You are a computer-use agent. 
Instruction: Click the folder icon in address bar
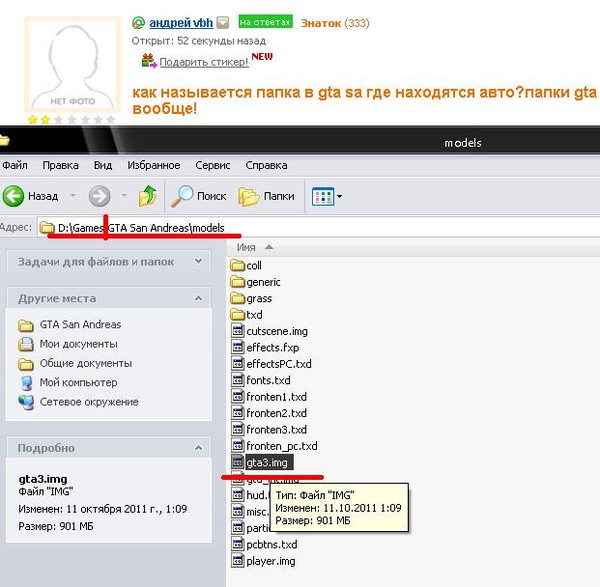pos(47,227)
